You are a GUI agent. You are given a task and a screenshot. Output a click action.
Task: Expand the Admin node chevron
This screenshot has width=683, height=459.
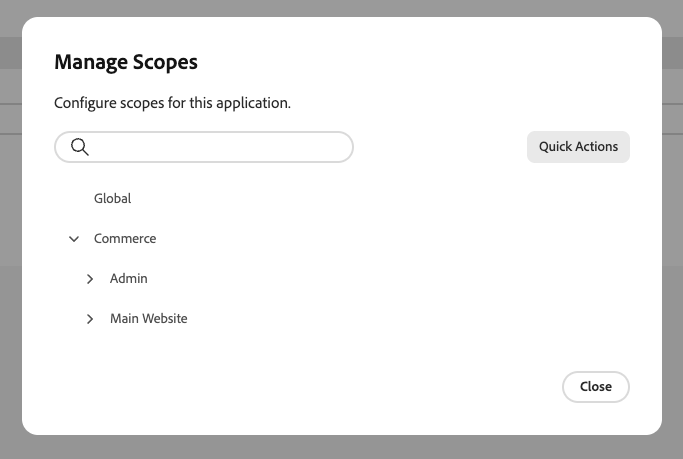tap(90, 279)
